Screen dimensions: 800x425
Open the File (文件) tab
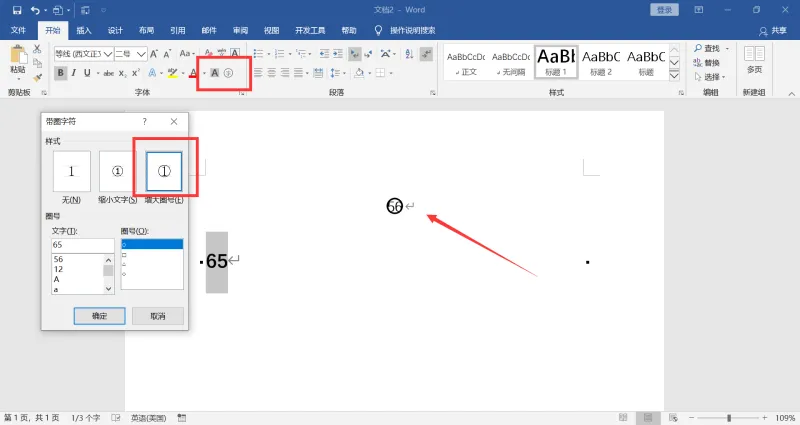pos(18,31)
